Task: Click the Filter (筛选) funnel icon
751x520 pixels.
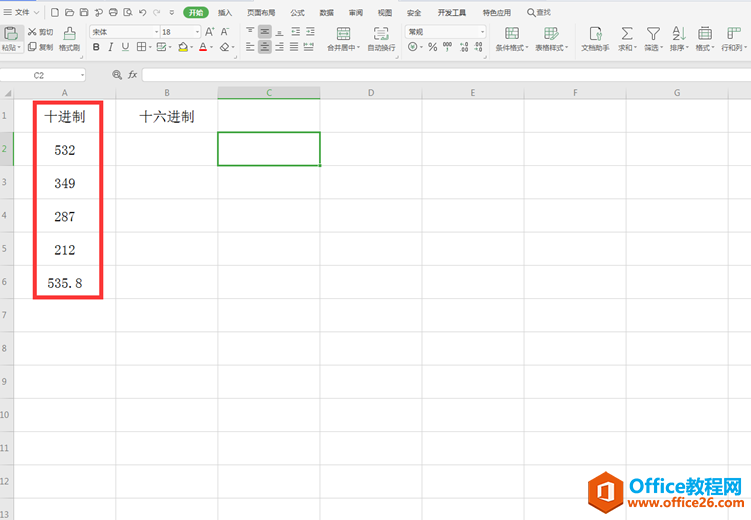Action: [653, 34]
